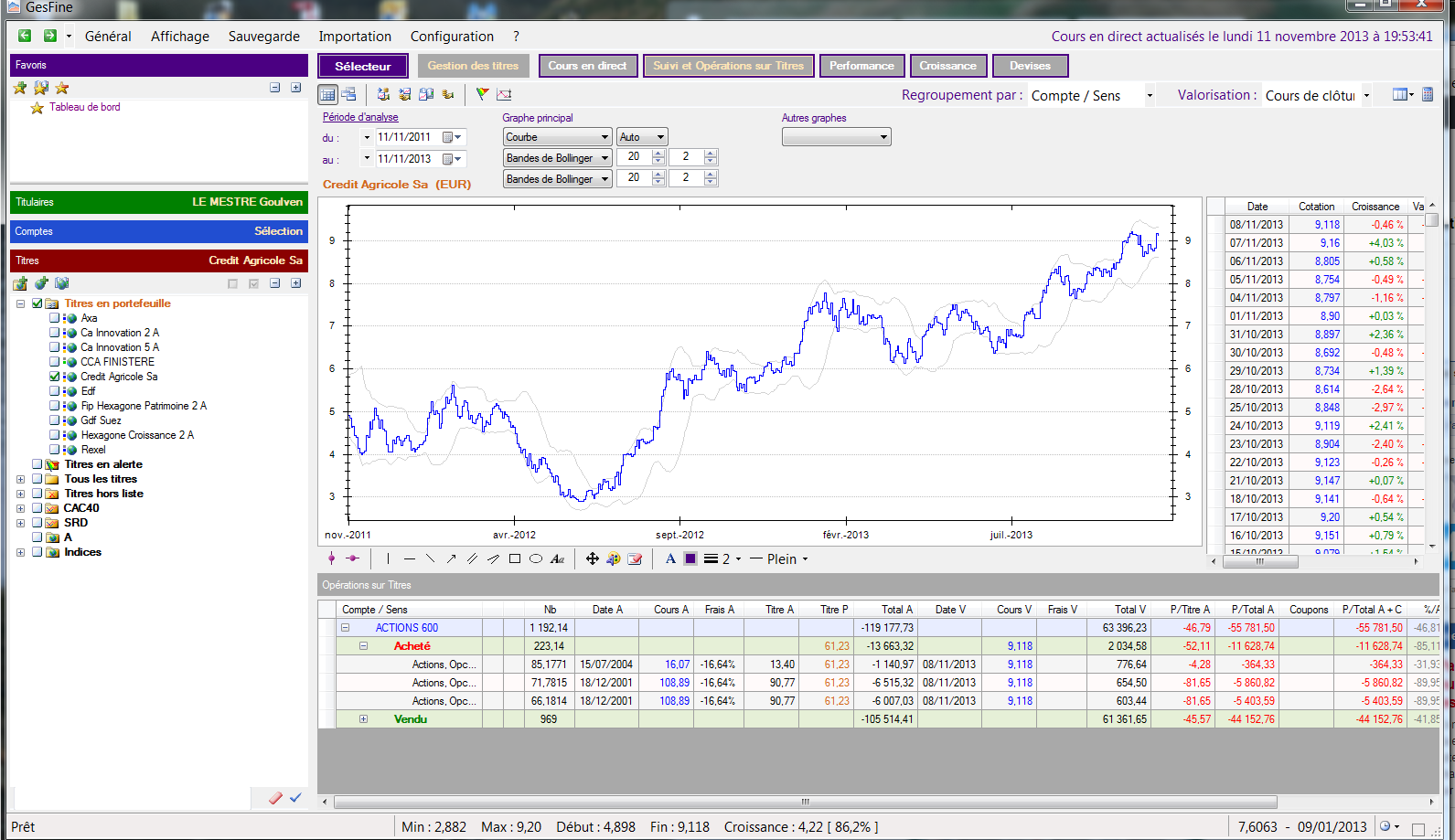
Task: Click the Période d'analyse link
Action: pyautogui.click(x=360, y=117)
